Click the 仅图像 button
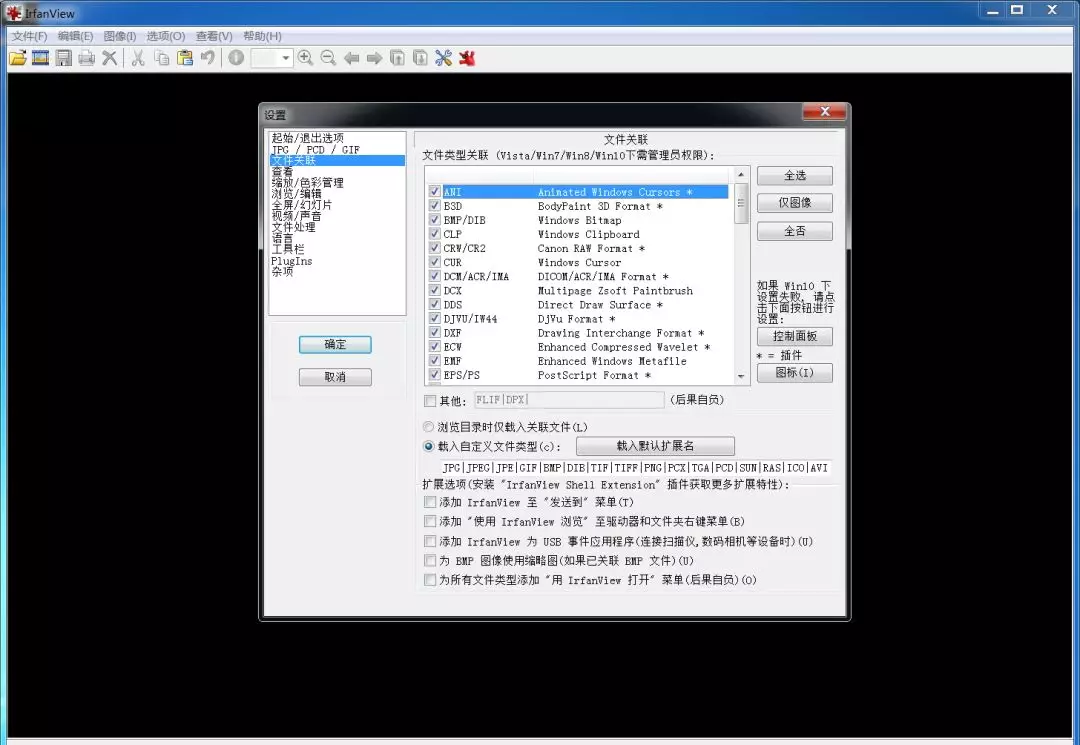This screenshot has height=745, width=1080. point(795,203)
